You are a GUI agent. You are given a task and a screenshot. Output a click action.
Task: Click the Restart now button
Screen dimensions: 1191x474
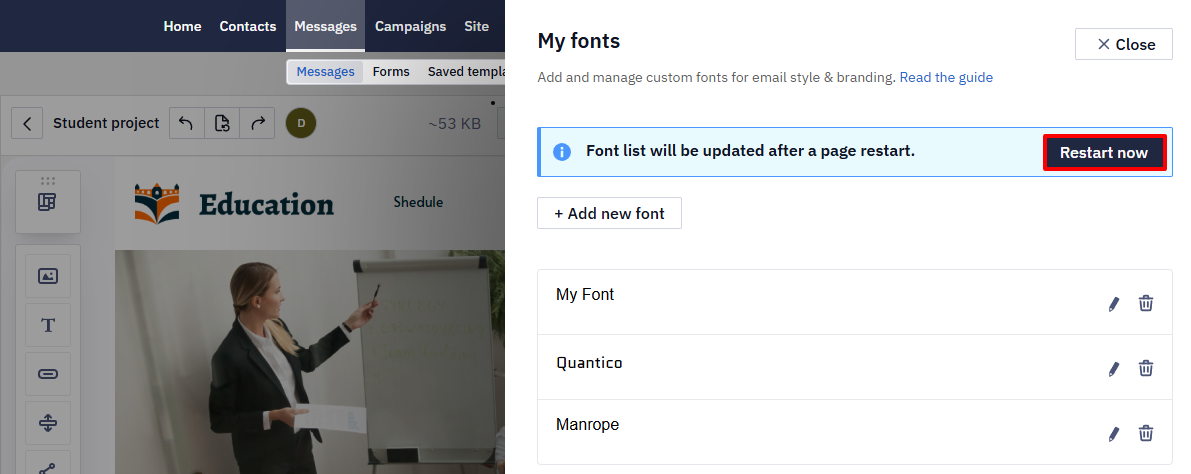click(x=1104, y=152)
